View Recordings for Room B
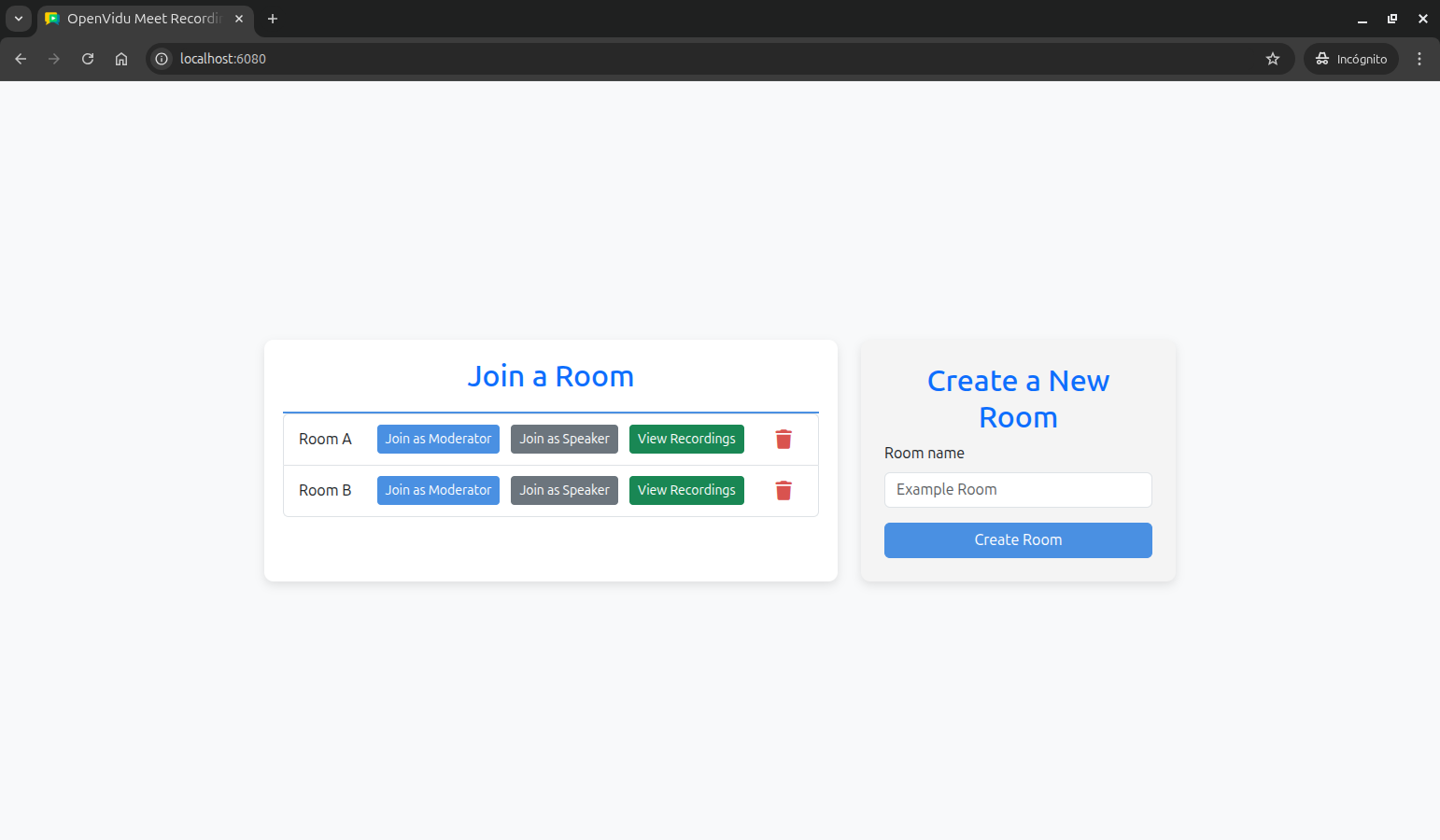The height and width of the screenshot is (840, 1440). pyautogui.click(x=686, y=491)
